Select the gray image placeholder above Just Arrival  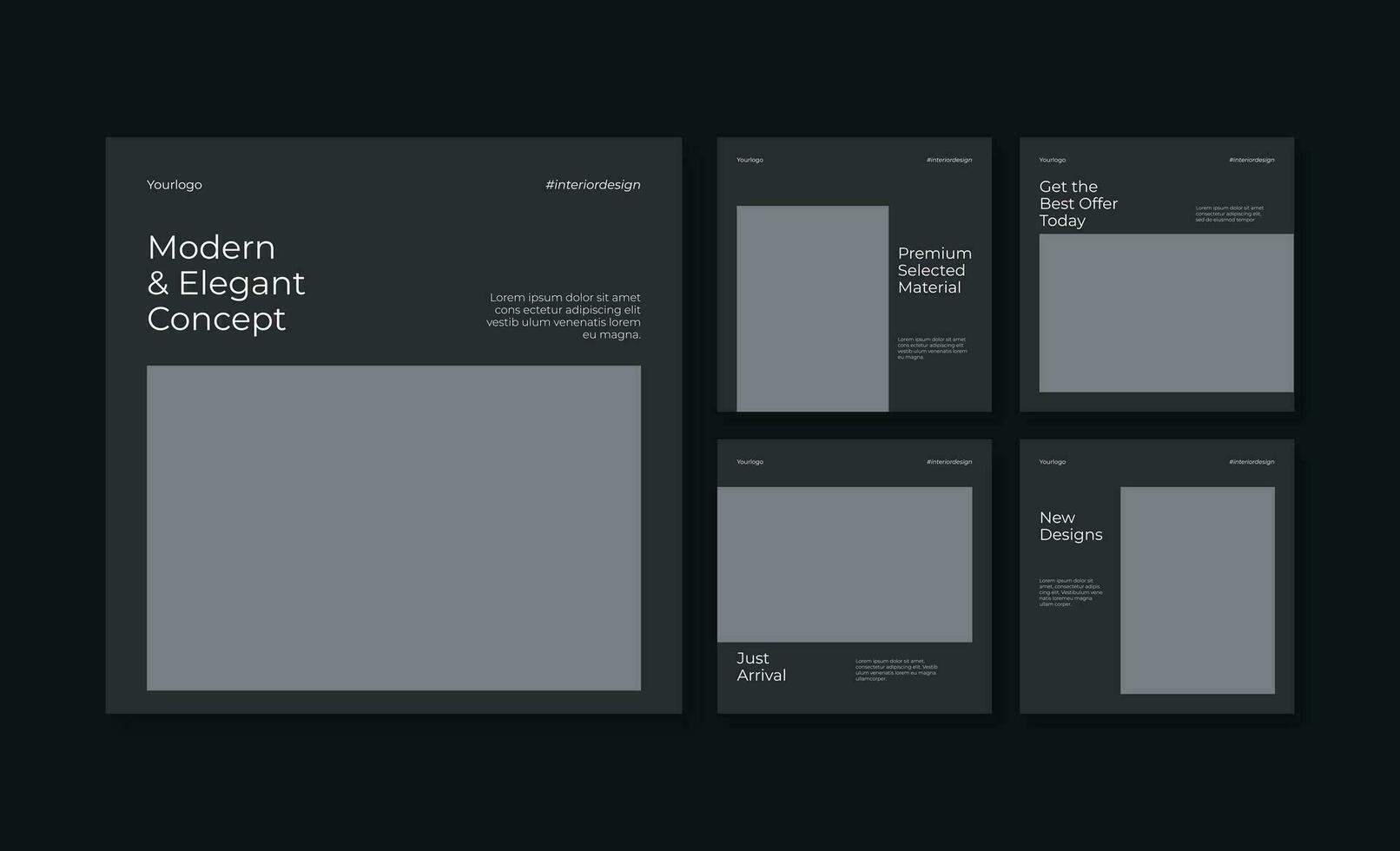(844, 564)
